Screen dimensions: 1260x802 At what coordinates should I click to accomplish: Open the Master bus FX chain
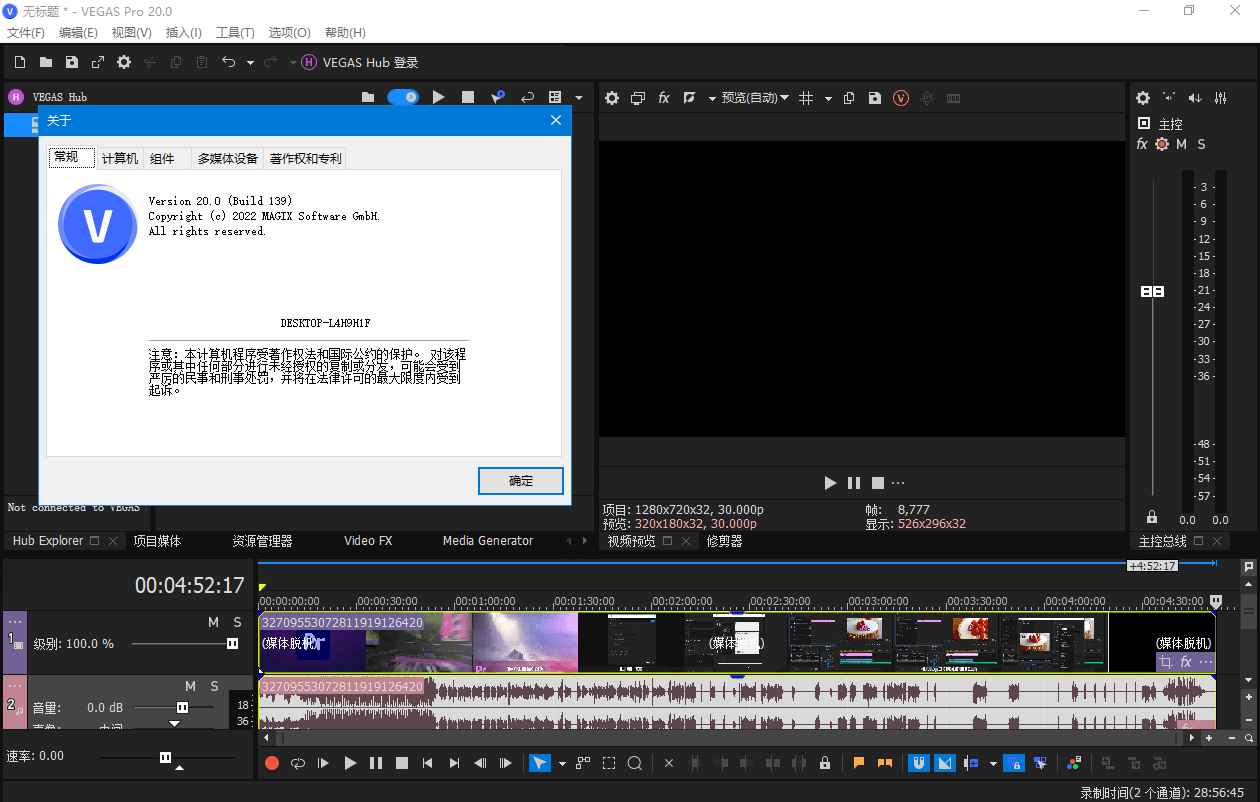(x=1142, y=144)
